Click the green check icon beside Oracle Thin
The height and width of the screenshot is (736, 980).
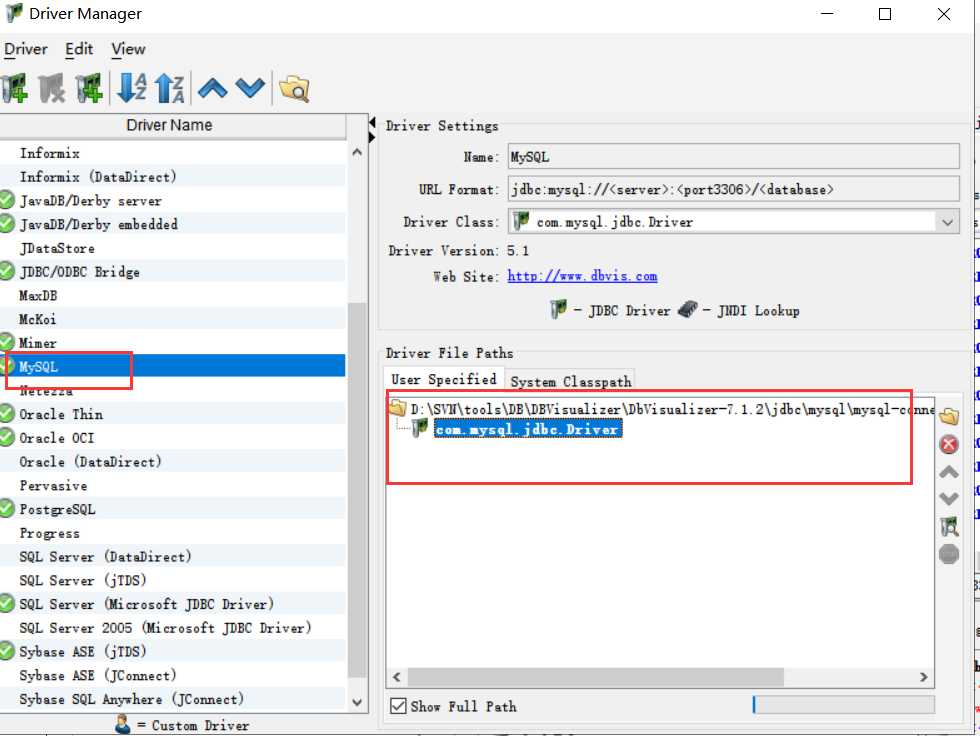coord(7,414)
